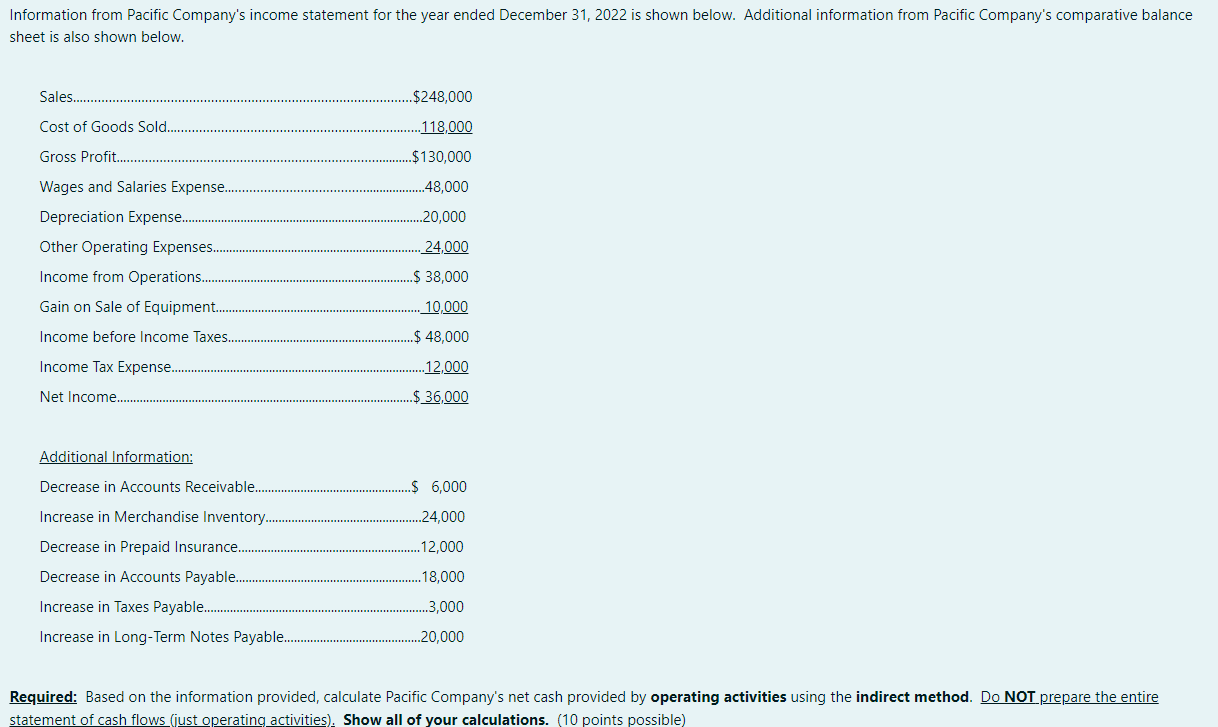Select the $ 48,000 pre-tax income value
1218x727 pixels.
coord(441,337)
